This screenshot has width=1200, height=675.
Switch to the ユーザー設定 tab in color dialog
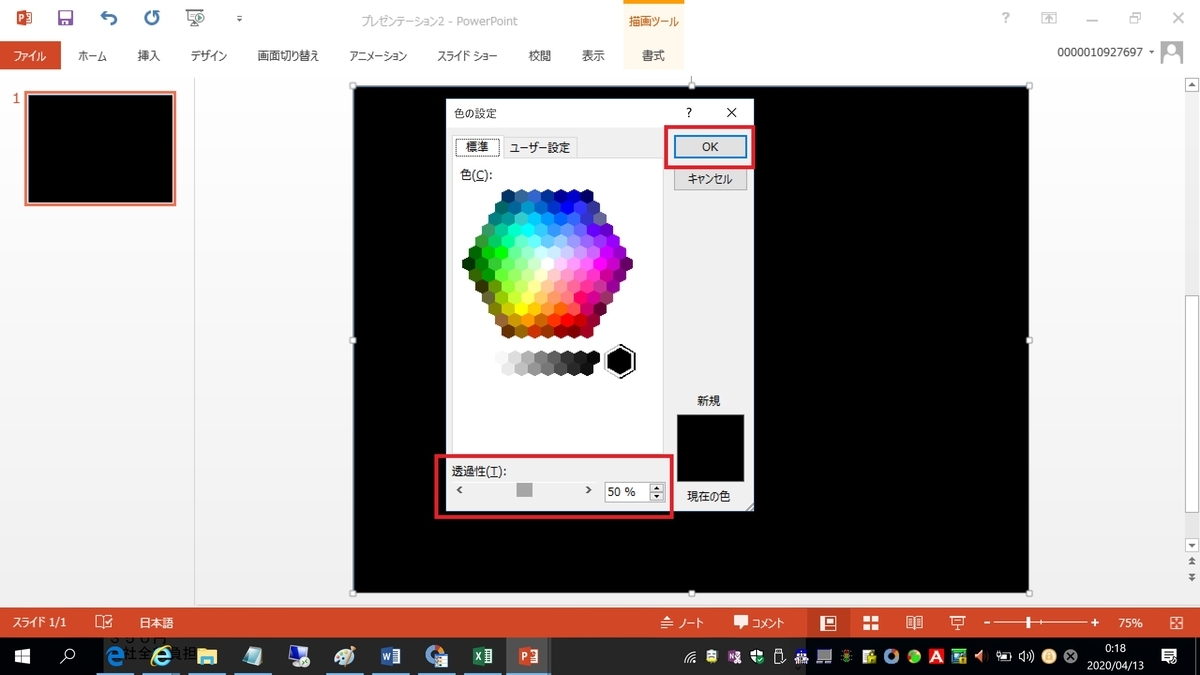pos(540,147)
